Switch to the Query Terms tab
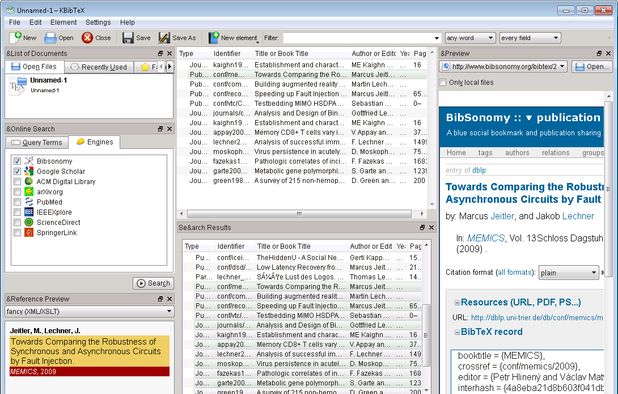The height and width of the screenshot is (394, 618). click(37, 143)
